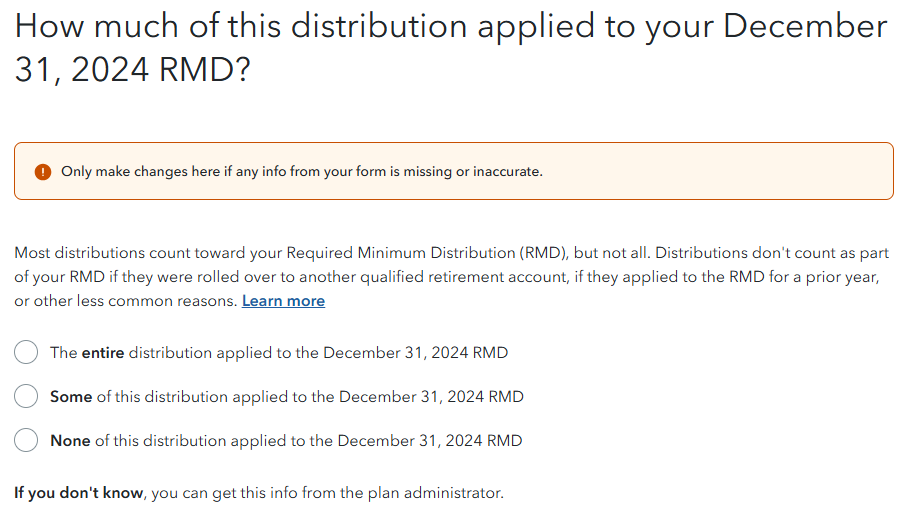Click the bold word 'None' in the third option
Viewport: 901px width, 522px height.
click(70, 440)
